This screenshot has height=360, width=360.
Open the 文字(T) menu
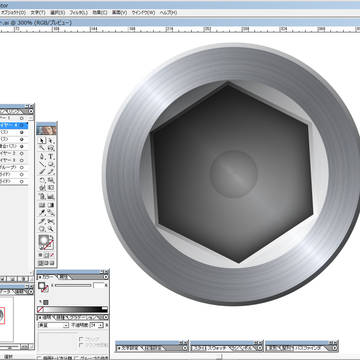tap(38, 13)
